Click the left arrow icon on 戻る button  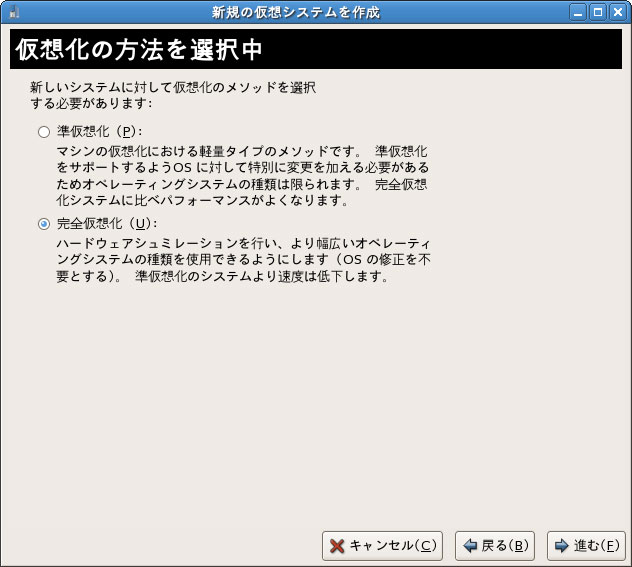pyautogui.click(x=469, y=546)
